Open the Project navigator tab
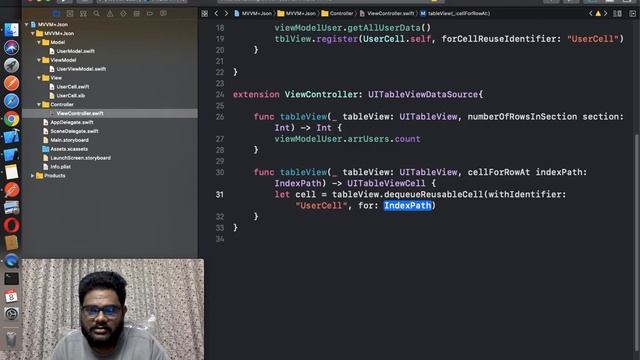 click(x=56, y=13)
